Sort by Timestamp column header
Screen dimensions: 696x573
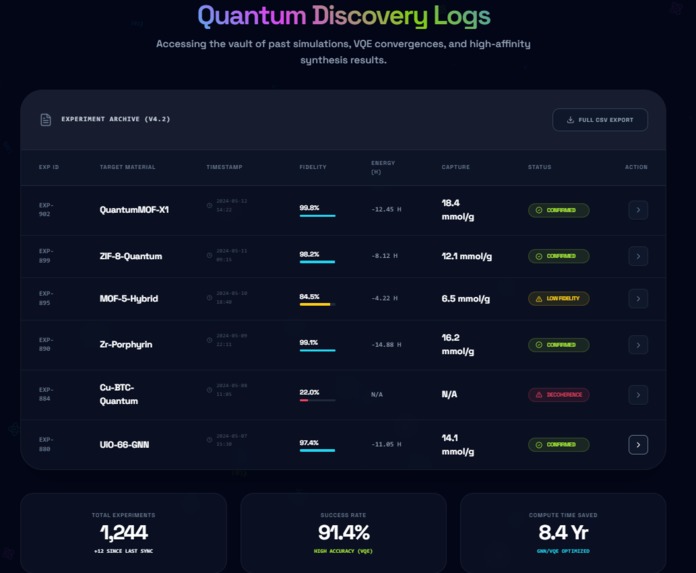tap(224, 167)
